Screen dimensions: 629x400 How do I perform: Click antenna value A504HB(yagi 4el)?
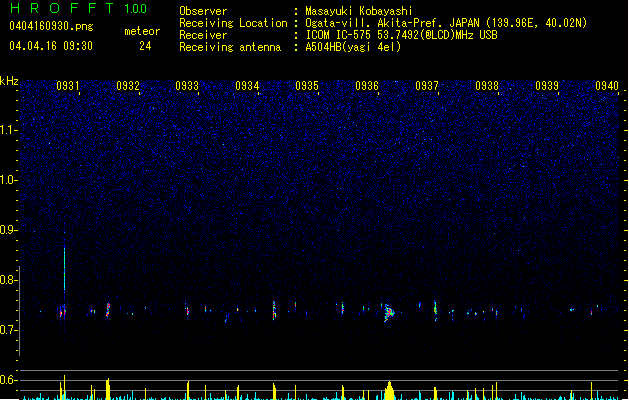coord(353,47)
